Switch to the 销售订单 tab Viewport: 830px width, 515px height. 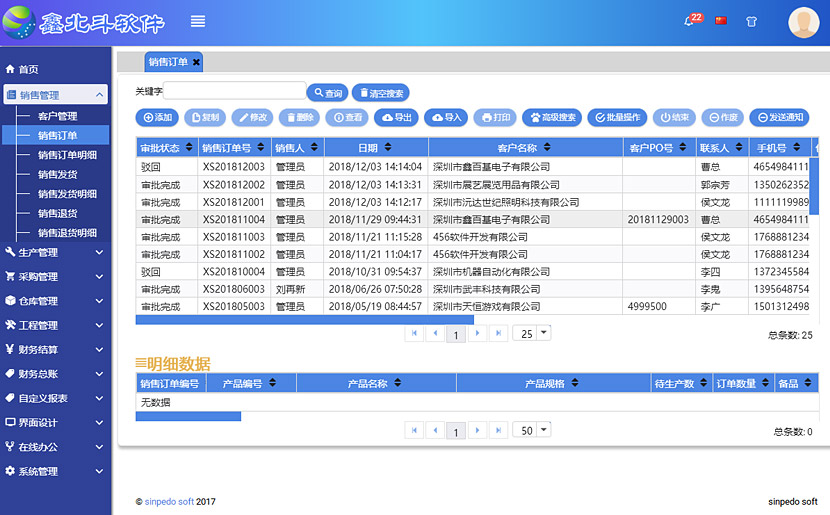pos(168,62)
